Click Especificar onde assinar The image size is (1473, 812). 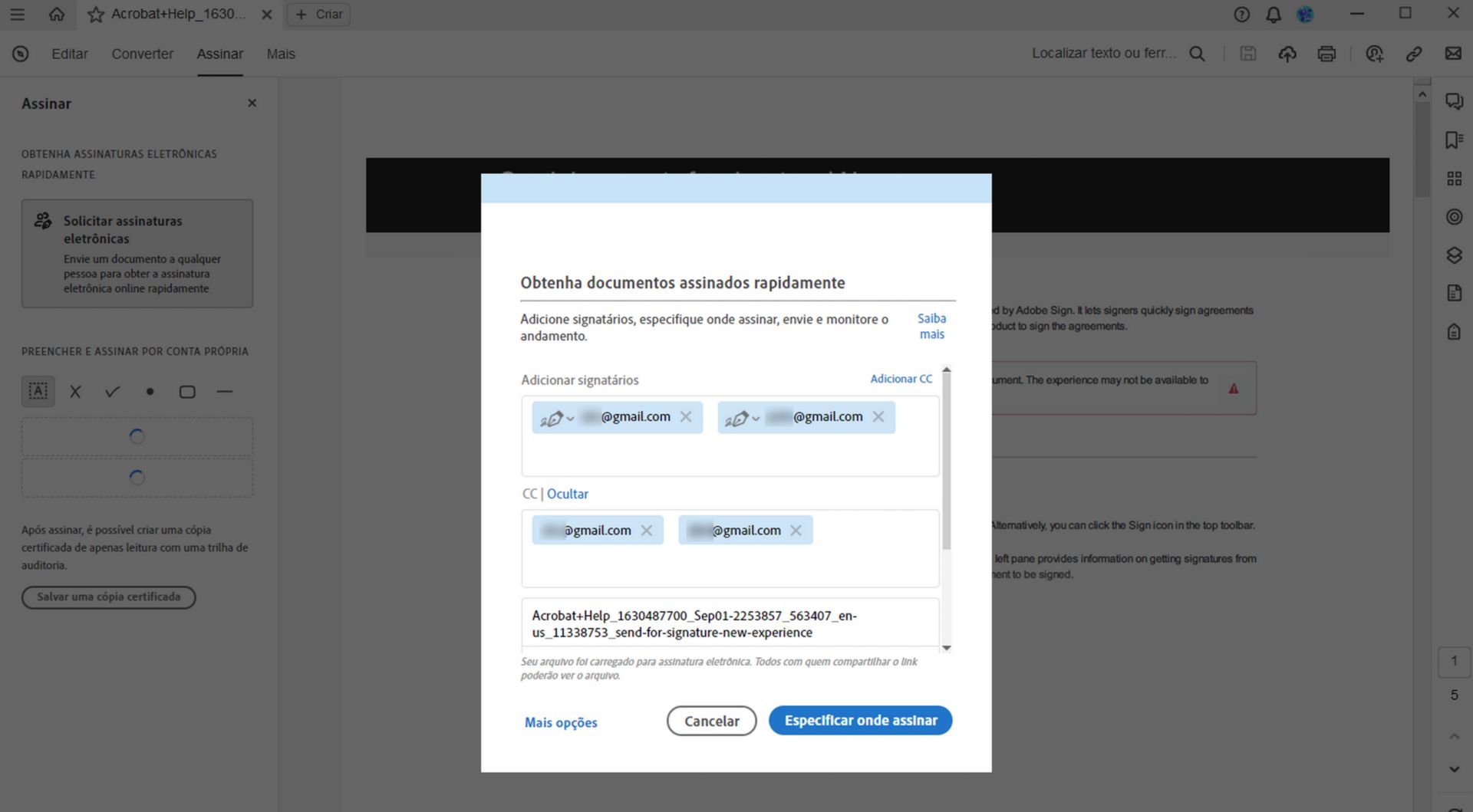click(x=860, y=720)
